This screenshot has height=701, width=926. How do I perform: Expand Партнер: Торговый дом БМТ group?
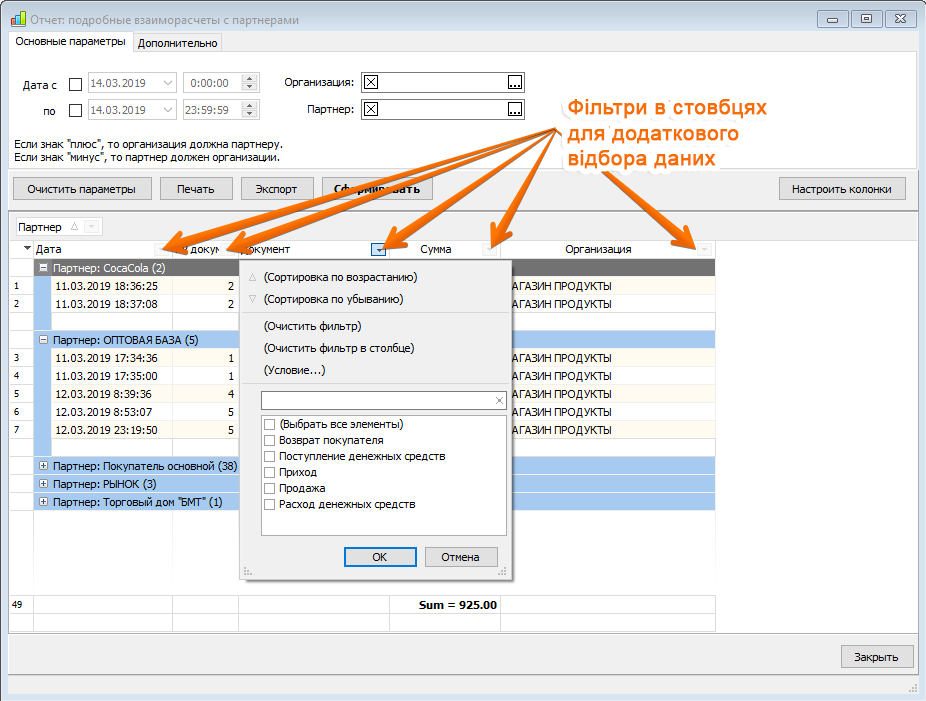coord(43,501)
